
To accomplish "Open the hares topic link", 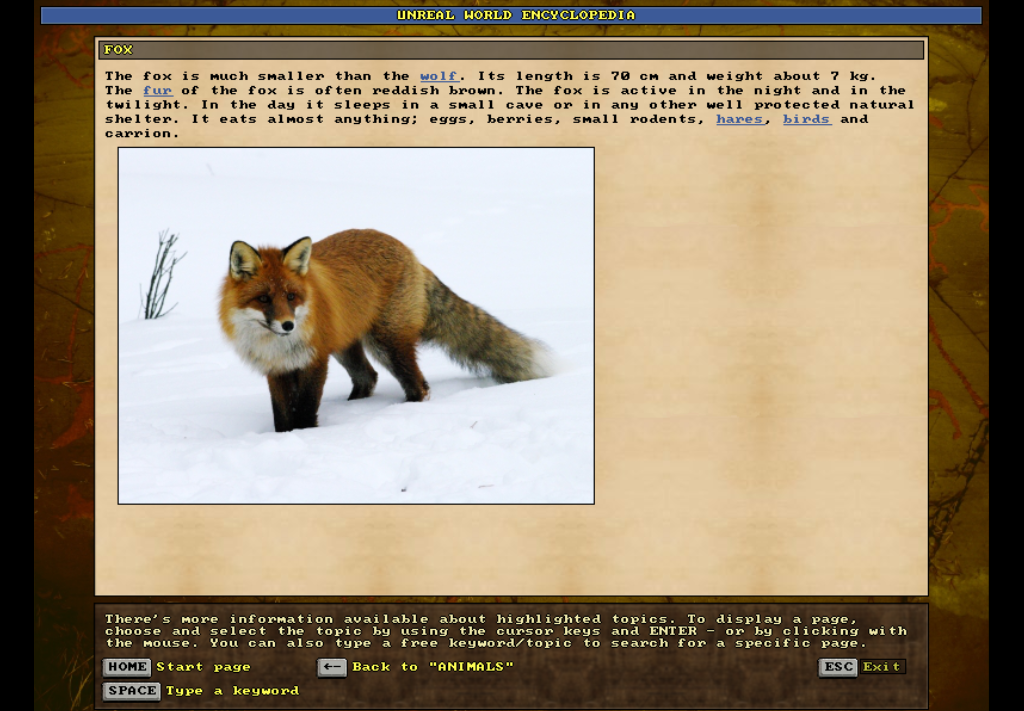I will 740,119.
